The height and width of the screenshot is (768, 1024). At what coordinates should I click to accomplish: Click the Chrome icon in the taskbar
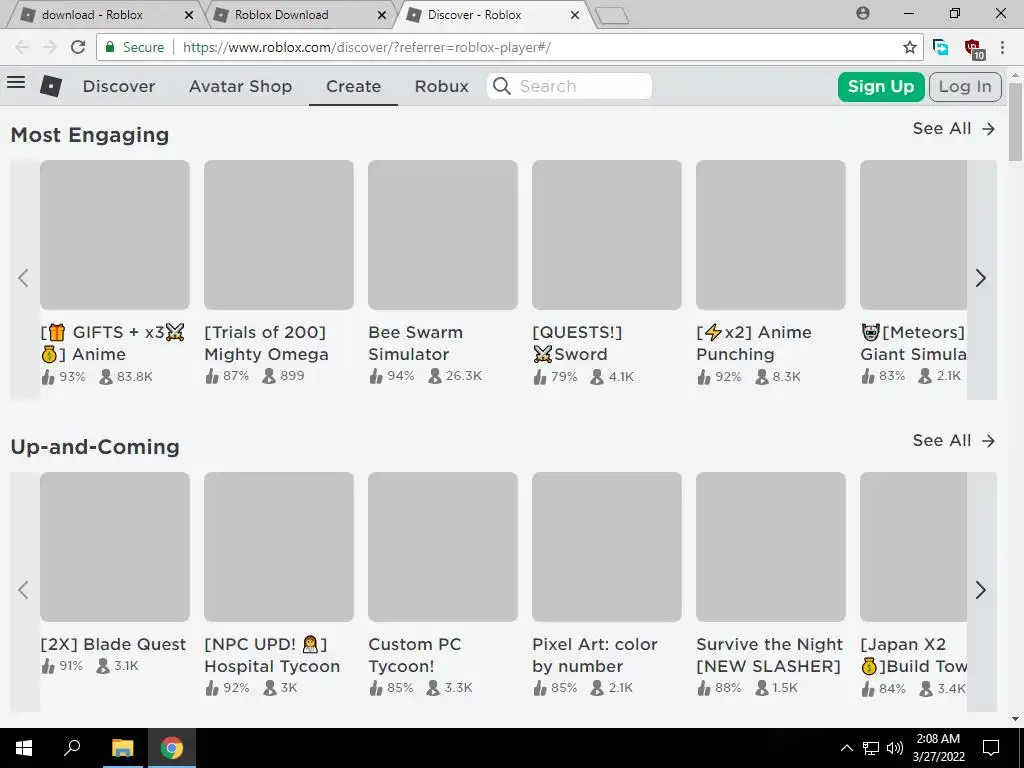(x=172, y=748)
